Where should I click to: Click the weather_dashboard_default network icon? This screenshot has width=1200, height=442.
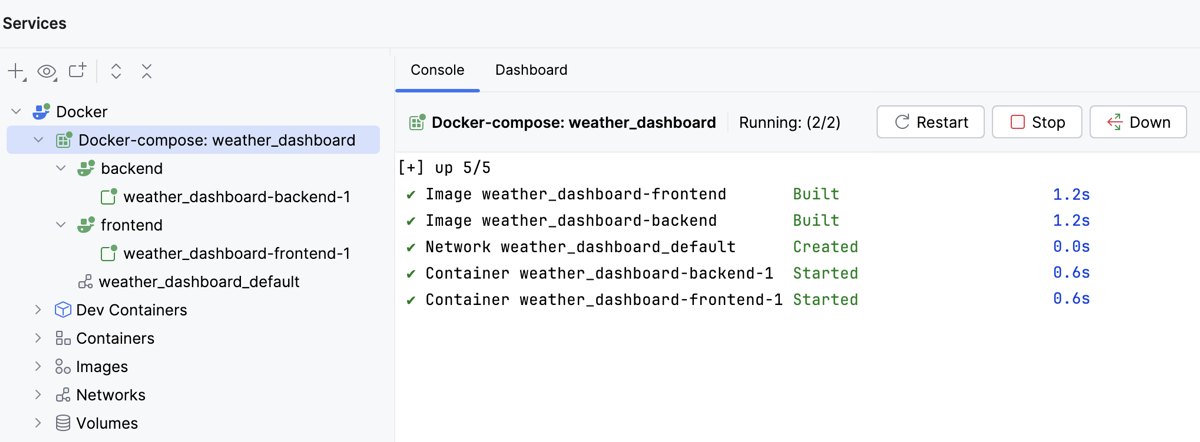tap(86, 282)
